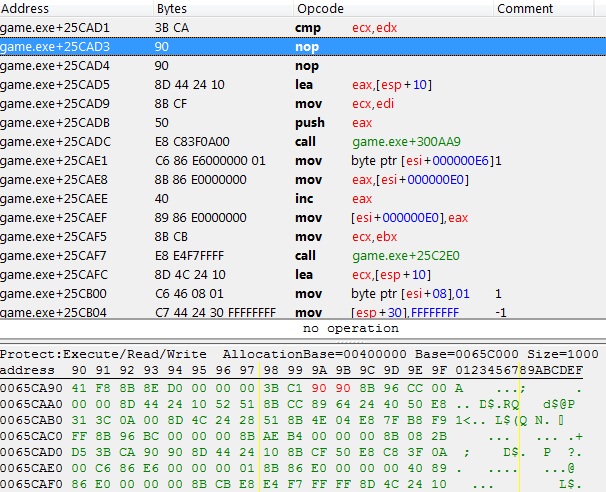Click the Address column header

[77, 8]
